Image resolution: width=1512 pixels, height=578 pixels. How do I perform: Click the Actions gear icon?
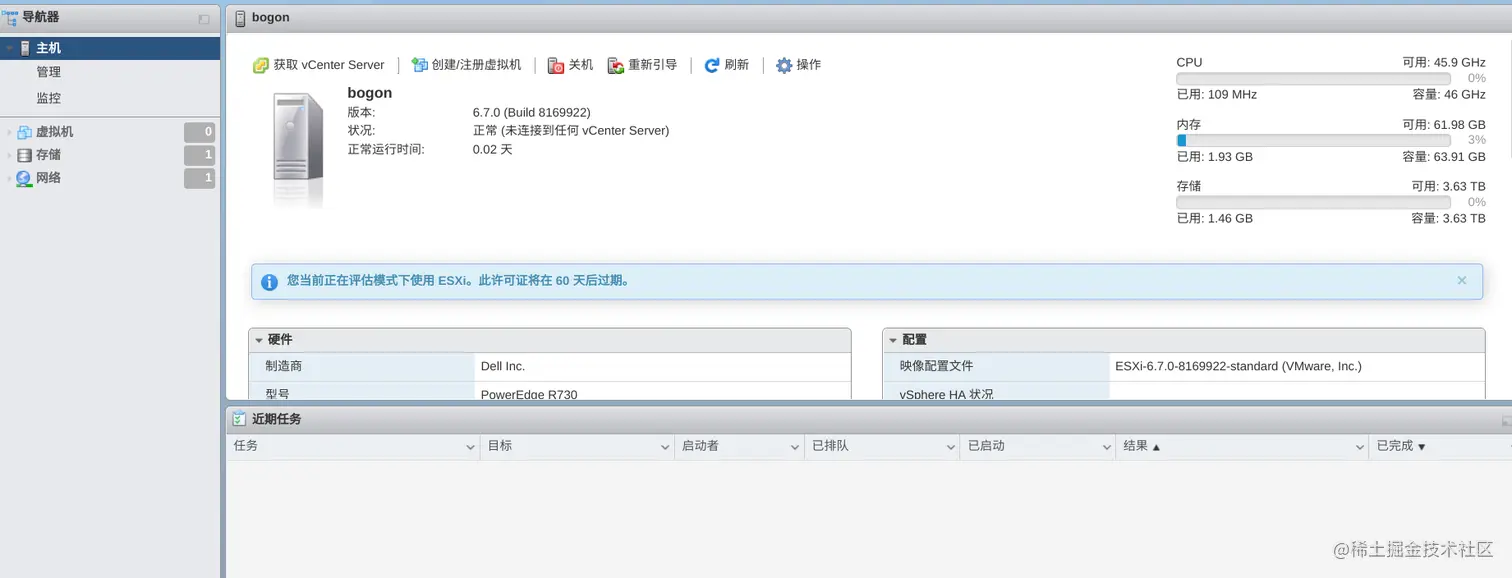pos(784,65)
